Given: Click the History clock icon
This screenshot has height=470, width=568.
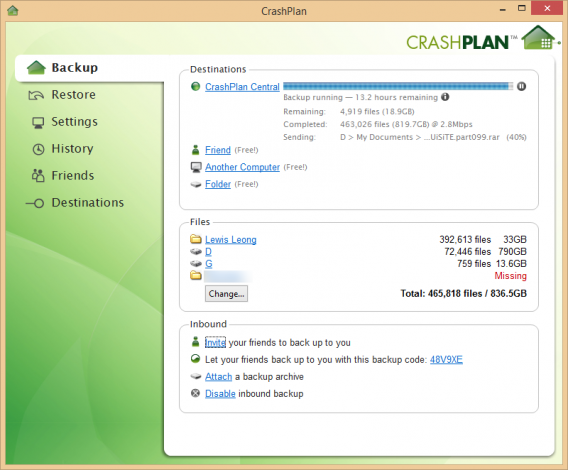Looking at the screenshot, I should pos(38,149).
